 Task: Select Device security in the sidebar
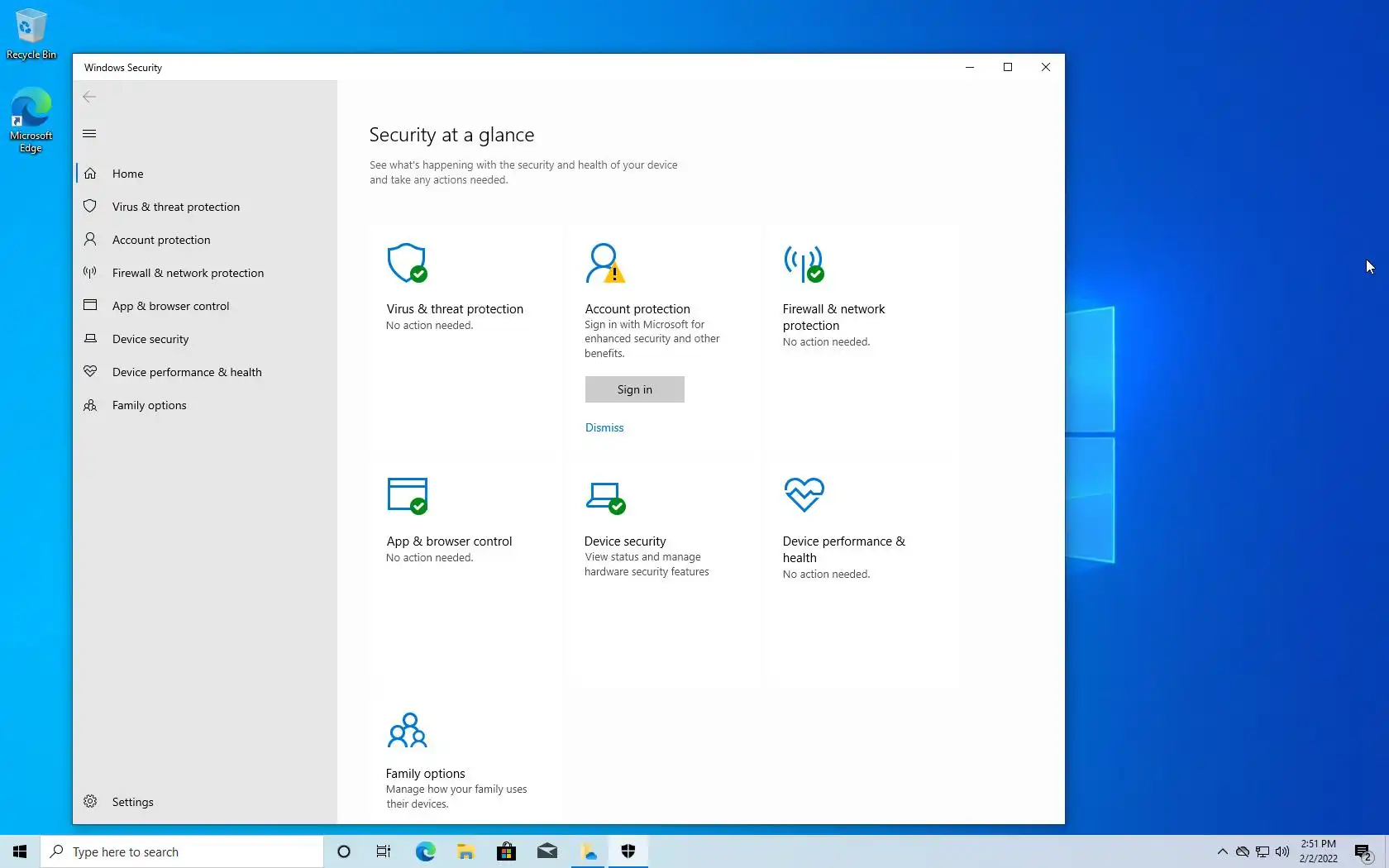205,339
